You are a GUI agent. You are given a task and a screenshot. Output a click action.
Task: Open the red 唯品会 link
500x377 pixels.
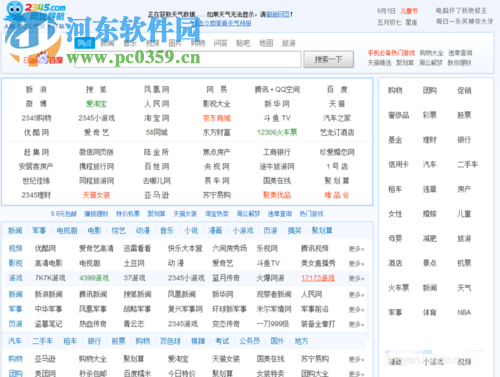tap(337, 195)
